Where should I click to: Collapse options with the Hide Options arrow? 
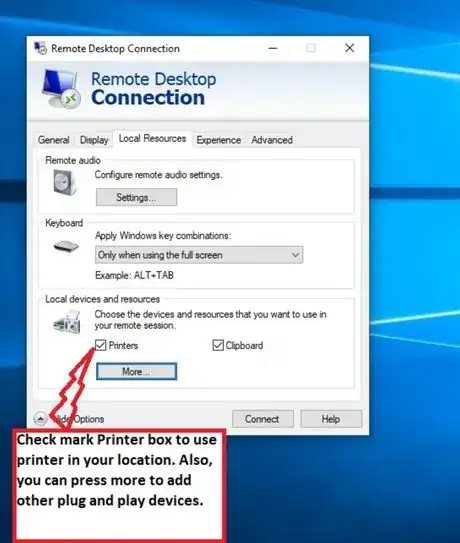tap(41, 419)
